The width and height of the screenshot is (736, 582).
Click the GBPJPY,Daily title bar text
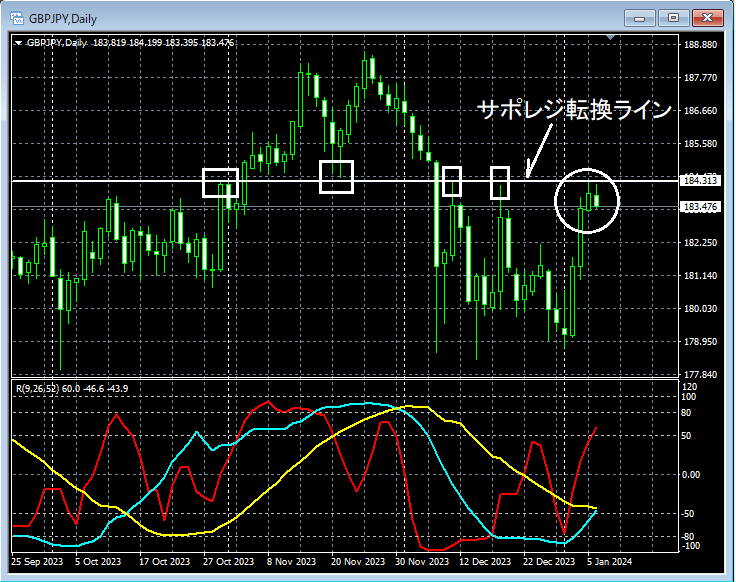[63, 19]
